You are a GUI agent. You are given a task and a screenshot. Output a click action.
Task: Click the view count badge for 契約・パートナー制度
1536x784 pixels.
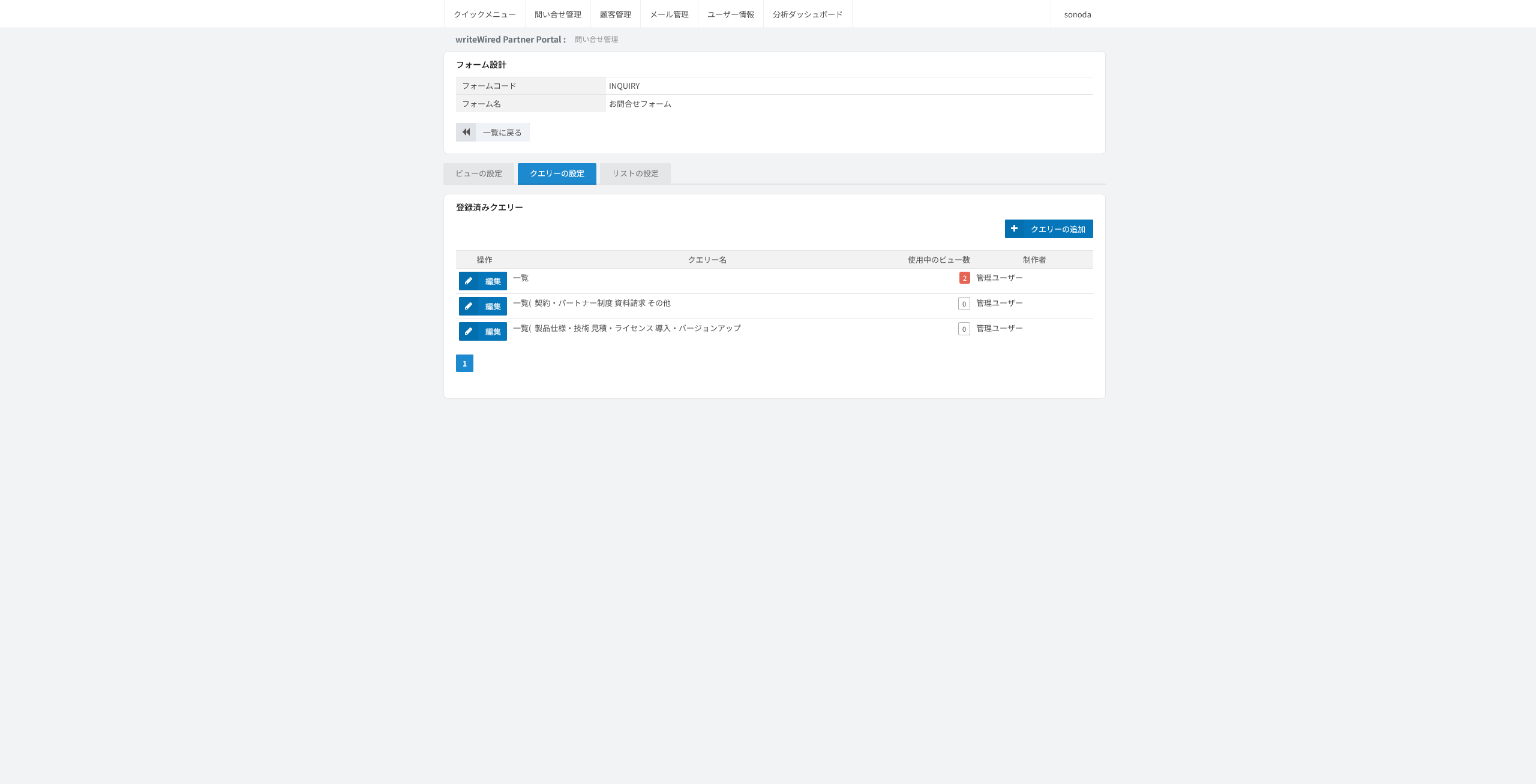pyautogui.click(x=964, y=304)
